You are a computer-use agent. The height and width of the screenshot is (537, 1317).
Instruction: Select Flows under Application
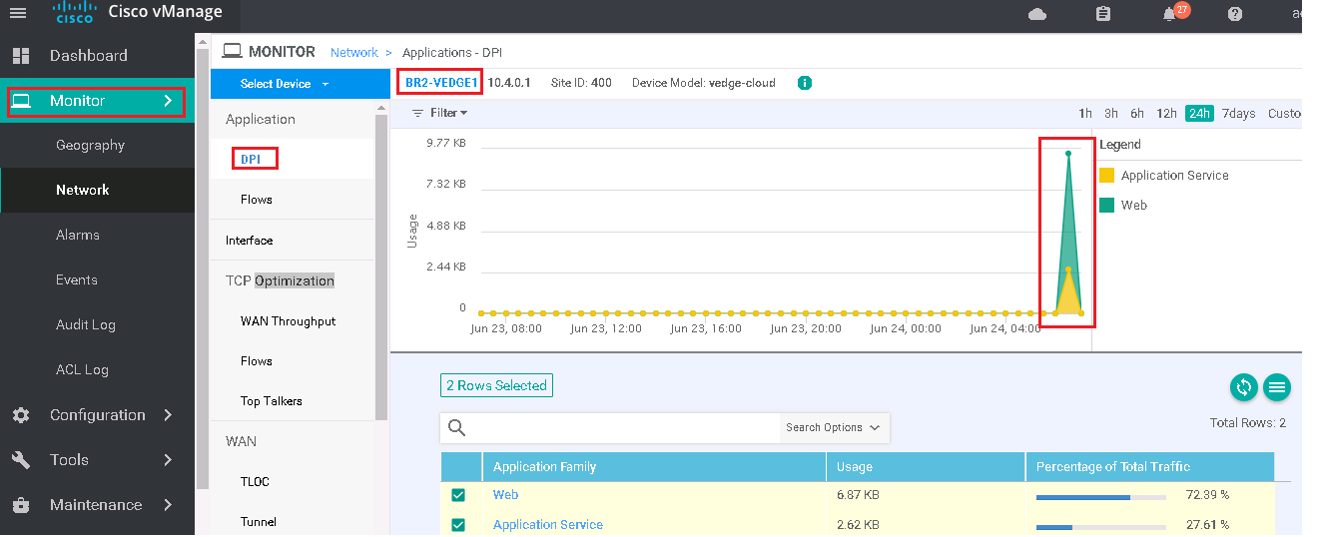coord(257,200)
